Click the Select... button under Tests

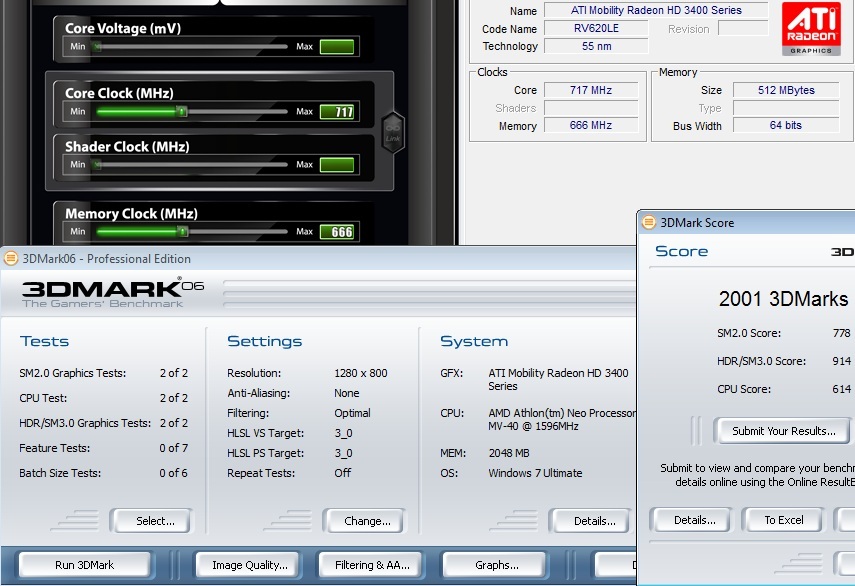(152, 521)
